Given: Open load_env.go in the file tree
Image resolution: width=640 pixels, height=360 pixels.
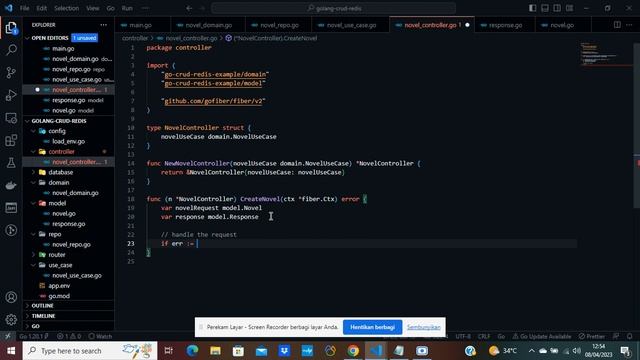Looking at the screenshot, I should [x=68, y=141].
